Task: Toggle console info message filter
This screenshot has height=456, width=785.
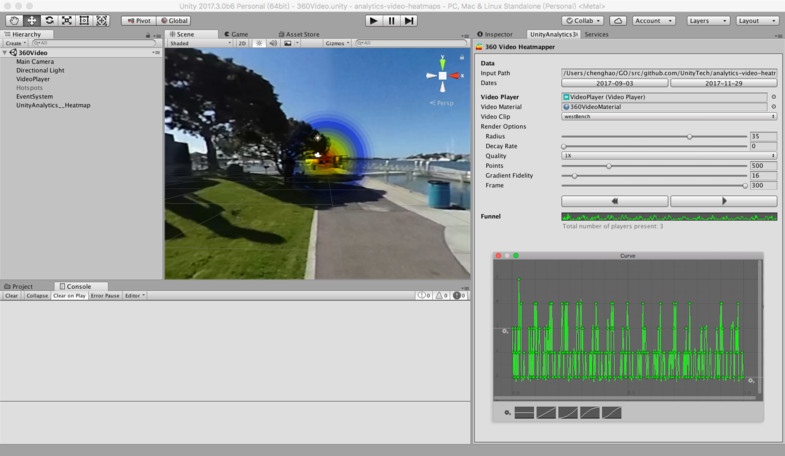Action: 424,296
